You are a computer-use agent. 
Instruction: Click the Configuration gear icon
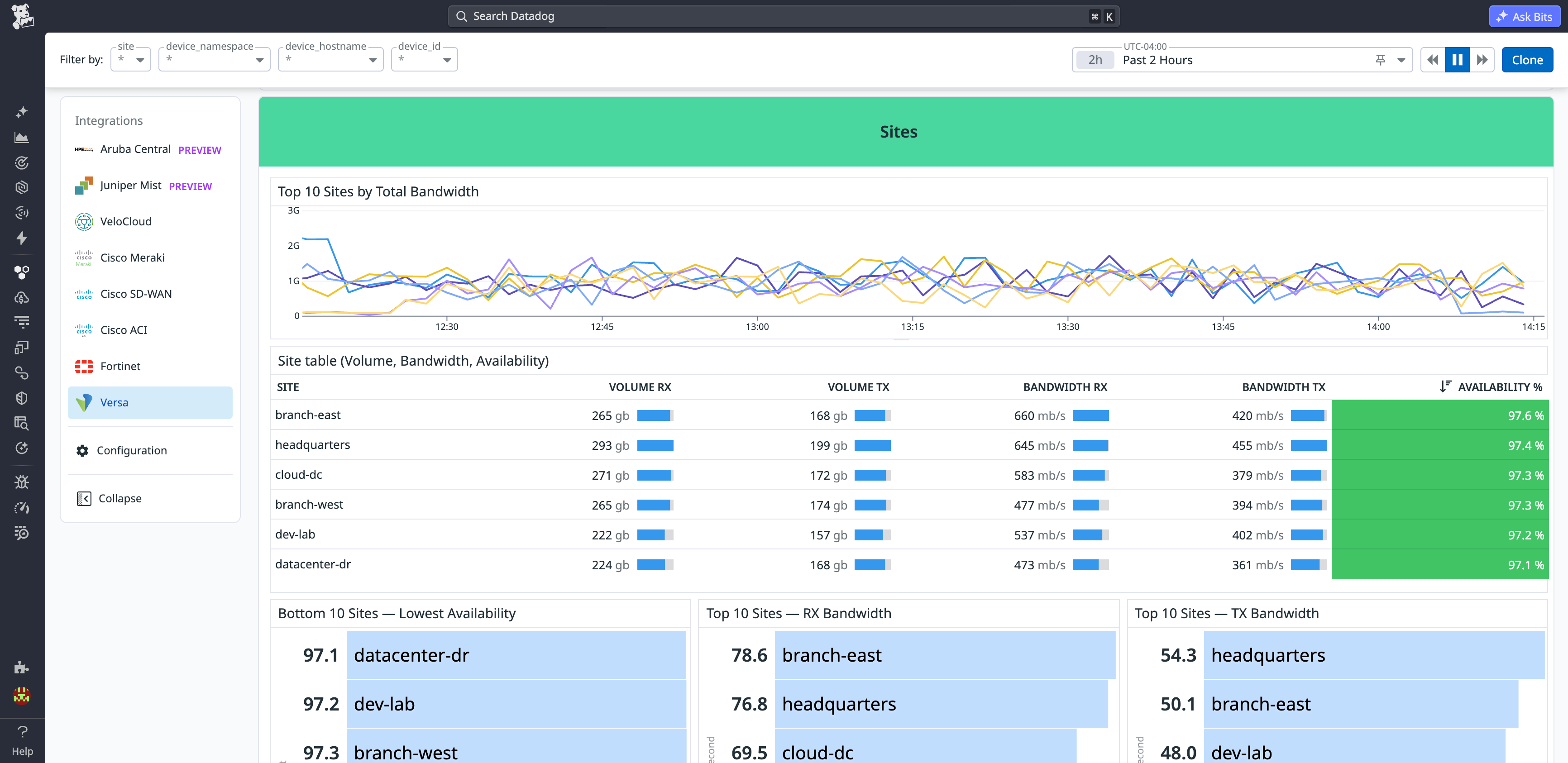coord(82,450)
